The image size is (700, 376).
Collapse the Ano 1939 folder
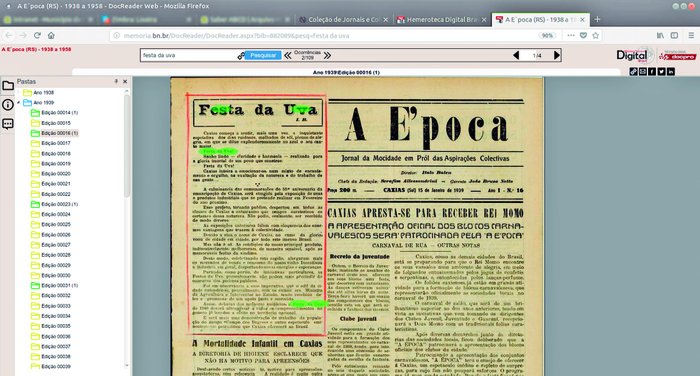tap(19, 103)
